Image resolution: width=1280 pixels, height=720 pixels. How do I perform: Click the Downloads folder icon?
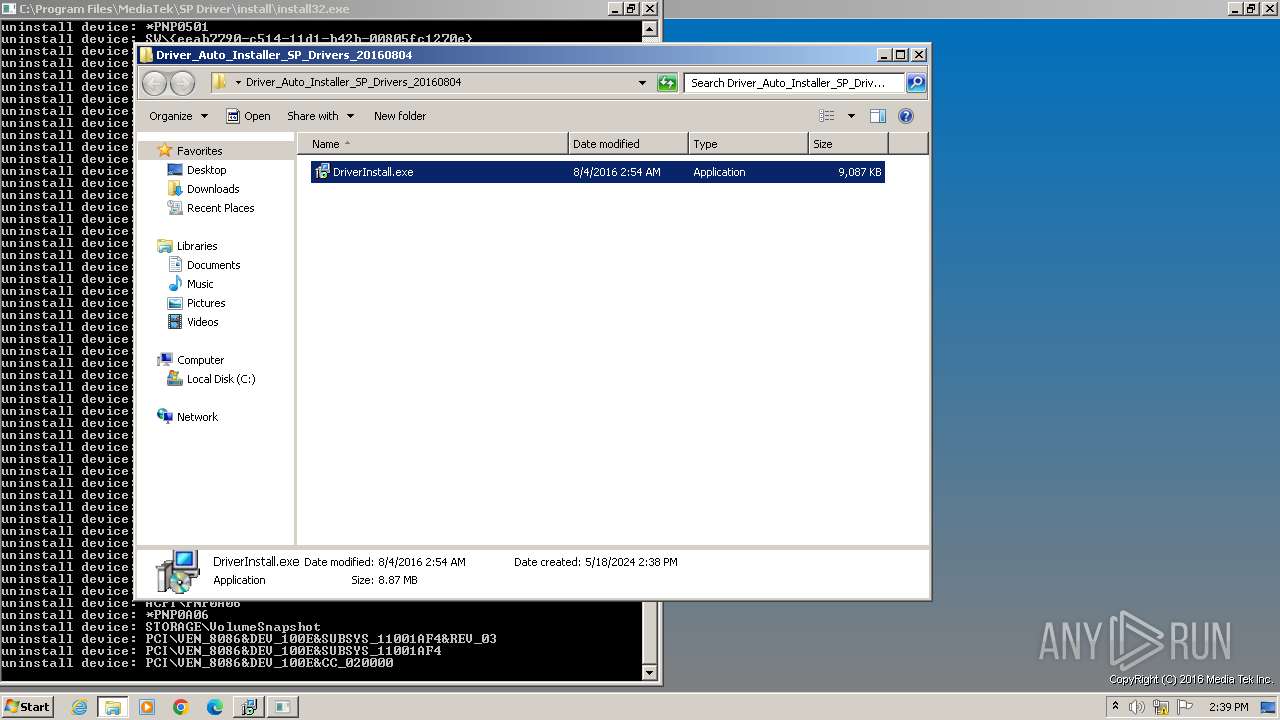(x=175, y=189)
